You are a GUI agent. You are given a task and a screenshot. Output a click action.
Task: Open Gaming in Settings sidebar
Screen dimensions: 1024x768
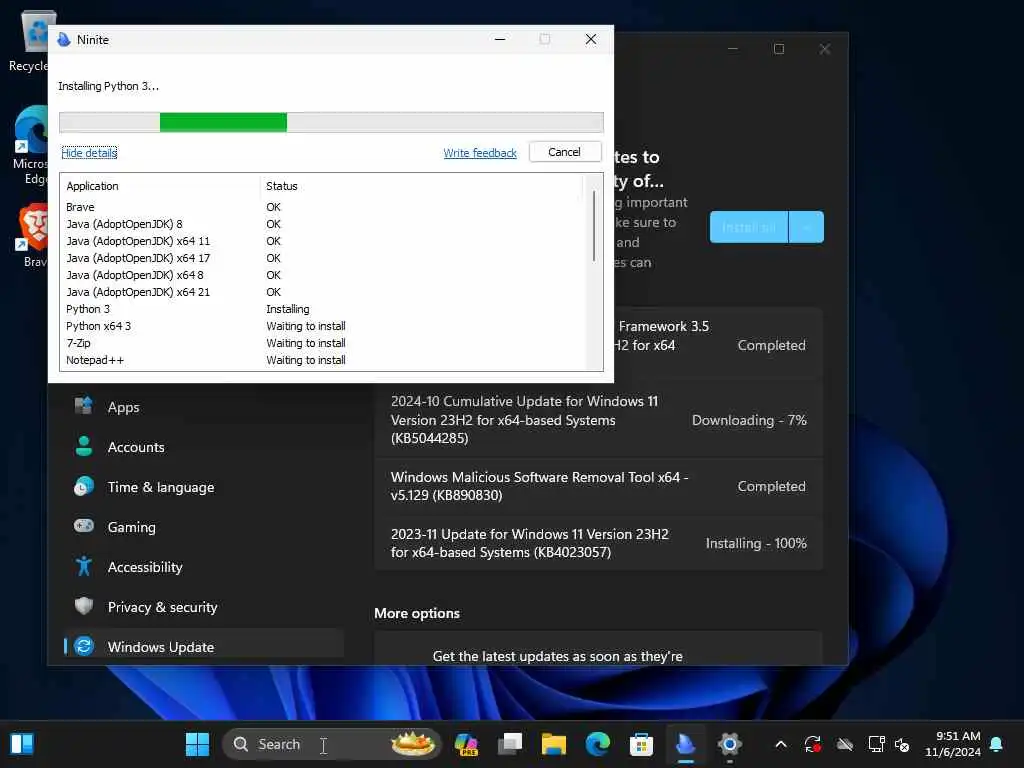pos(204,527)
